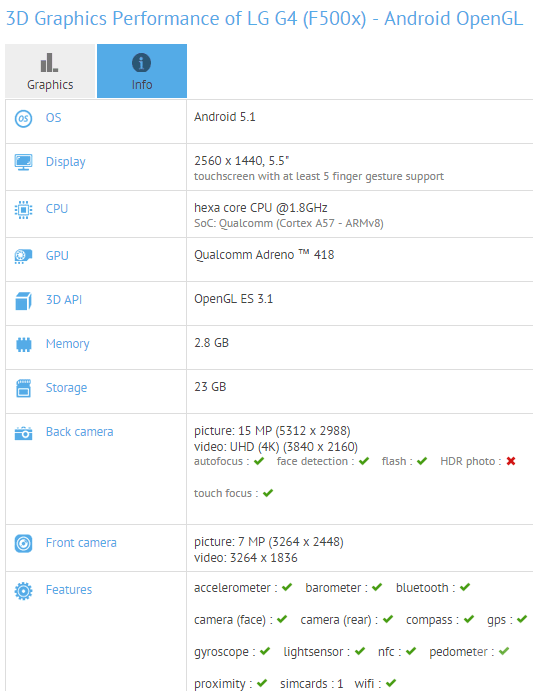Click the 3D API label
533x691 pixels.
tap(64, 300)
